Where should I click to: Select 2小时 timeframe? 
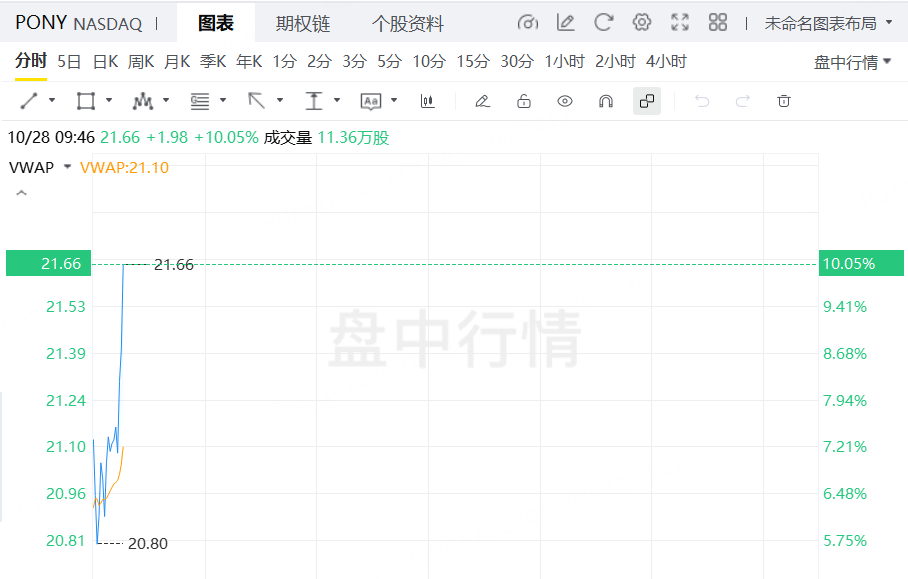616,61
